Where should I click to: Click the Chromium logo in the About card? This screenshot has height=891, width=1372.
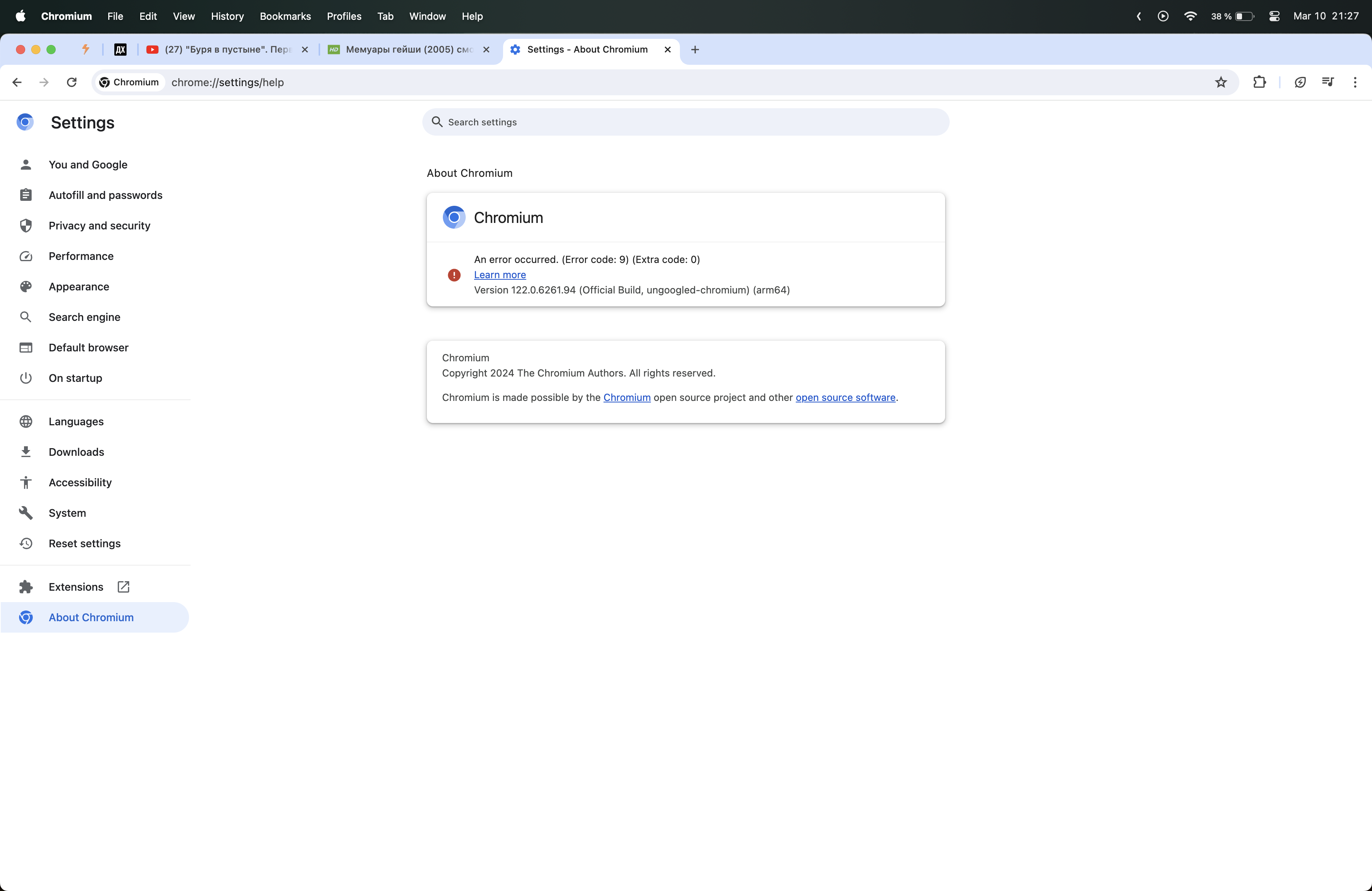coord(454,218)
